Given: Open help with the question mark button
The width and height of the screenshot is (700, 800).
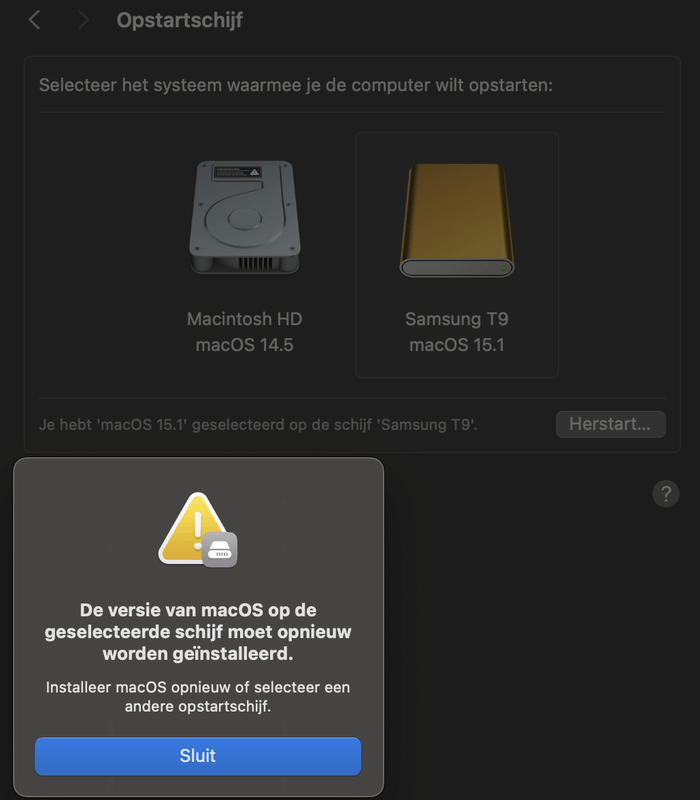Looking at the screenshot, I should click(x=665, y=493).
